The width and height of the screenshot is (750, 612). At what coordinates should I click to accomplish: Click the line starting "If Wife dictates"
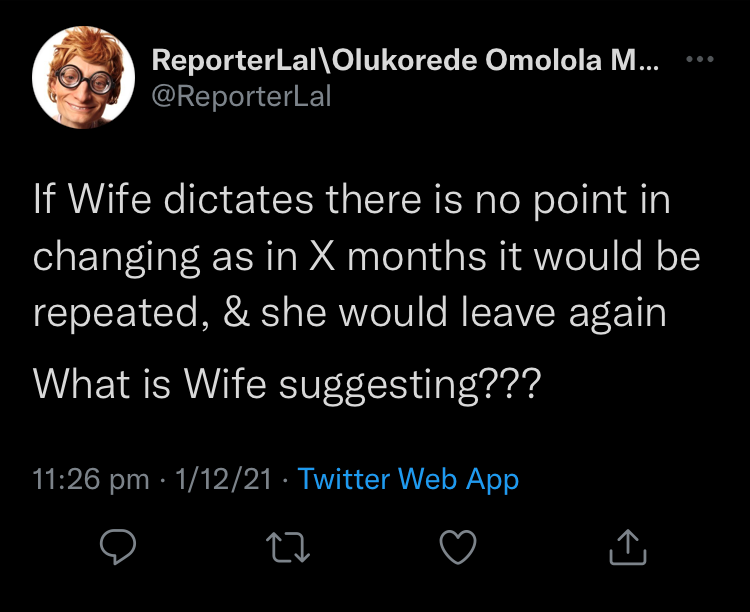pos(351,200)
